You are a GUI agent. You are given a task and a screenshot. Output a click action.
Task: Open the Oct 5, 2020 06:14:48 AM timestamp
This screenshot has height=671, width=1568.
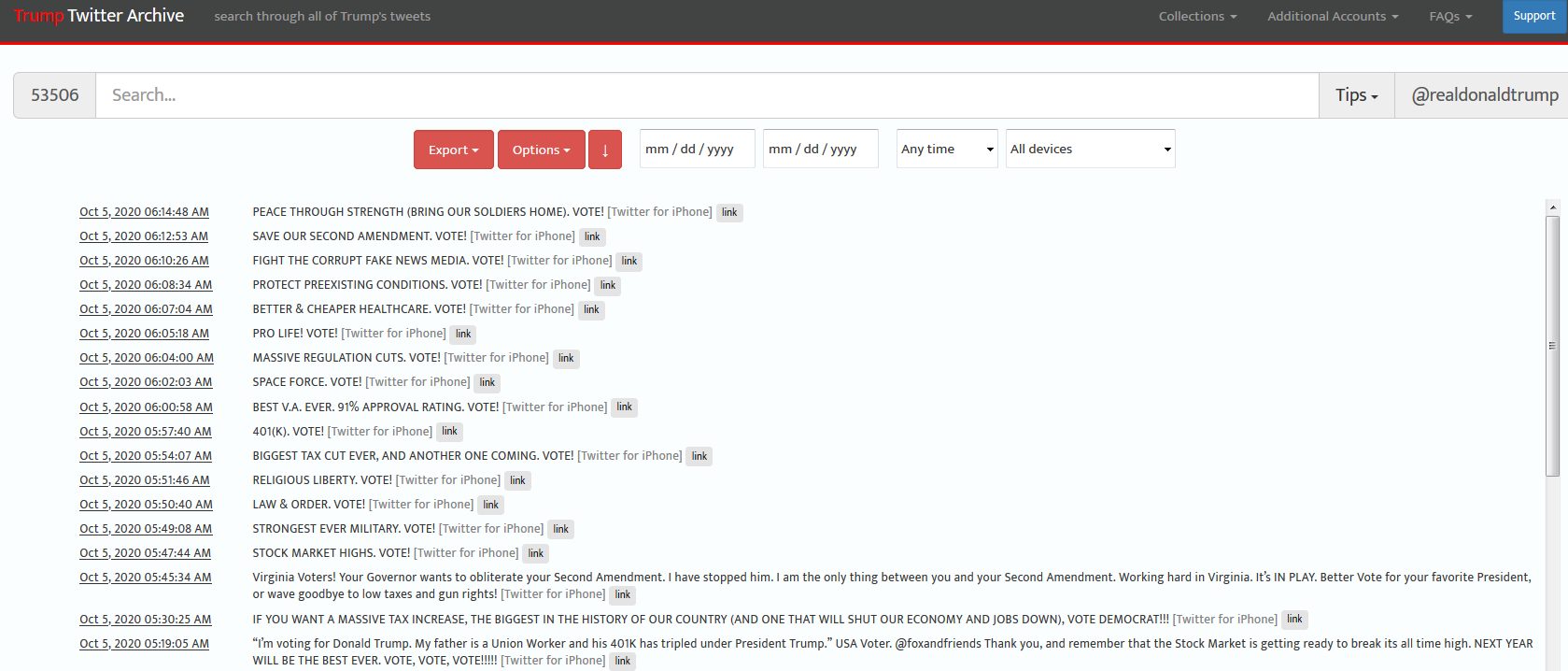(x=144, y=212)
